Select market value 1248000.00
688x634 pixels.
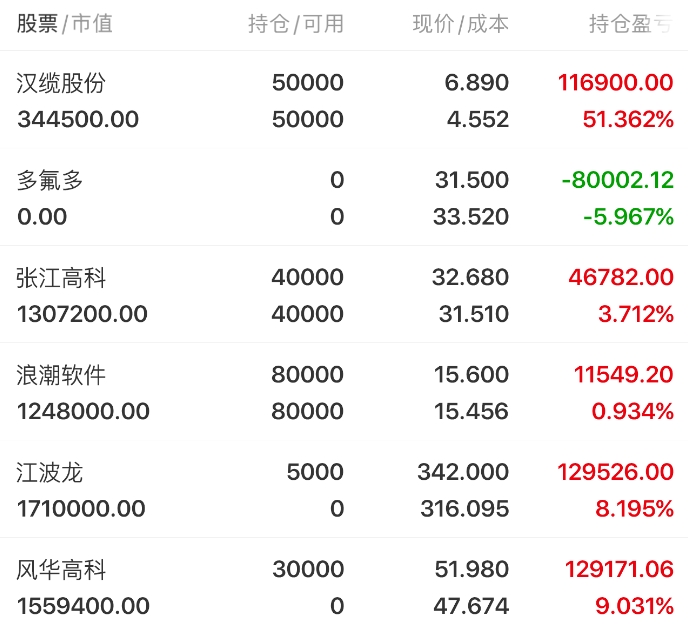coord(83,412)
